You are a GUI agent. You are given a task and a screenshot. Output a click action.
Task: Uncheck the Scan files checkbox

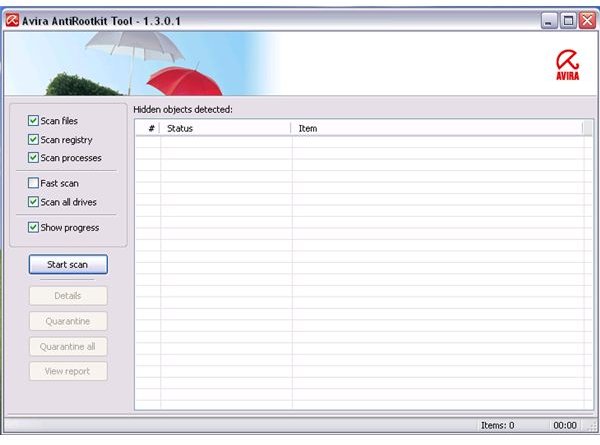[33, 121]
